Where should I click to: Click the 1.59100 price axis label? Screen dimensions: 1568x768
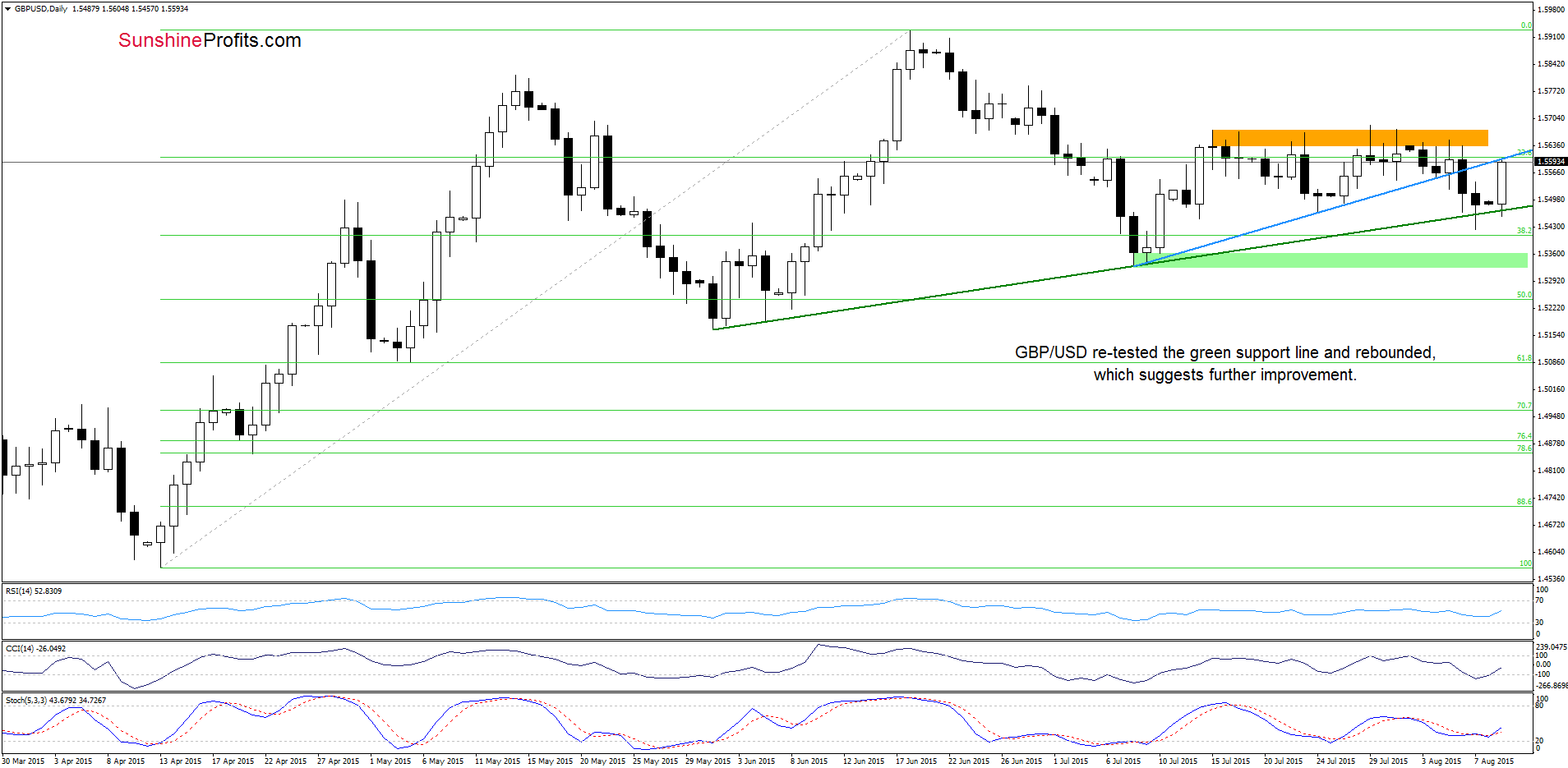(1551, 37)
